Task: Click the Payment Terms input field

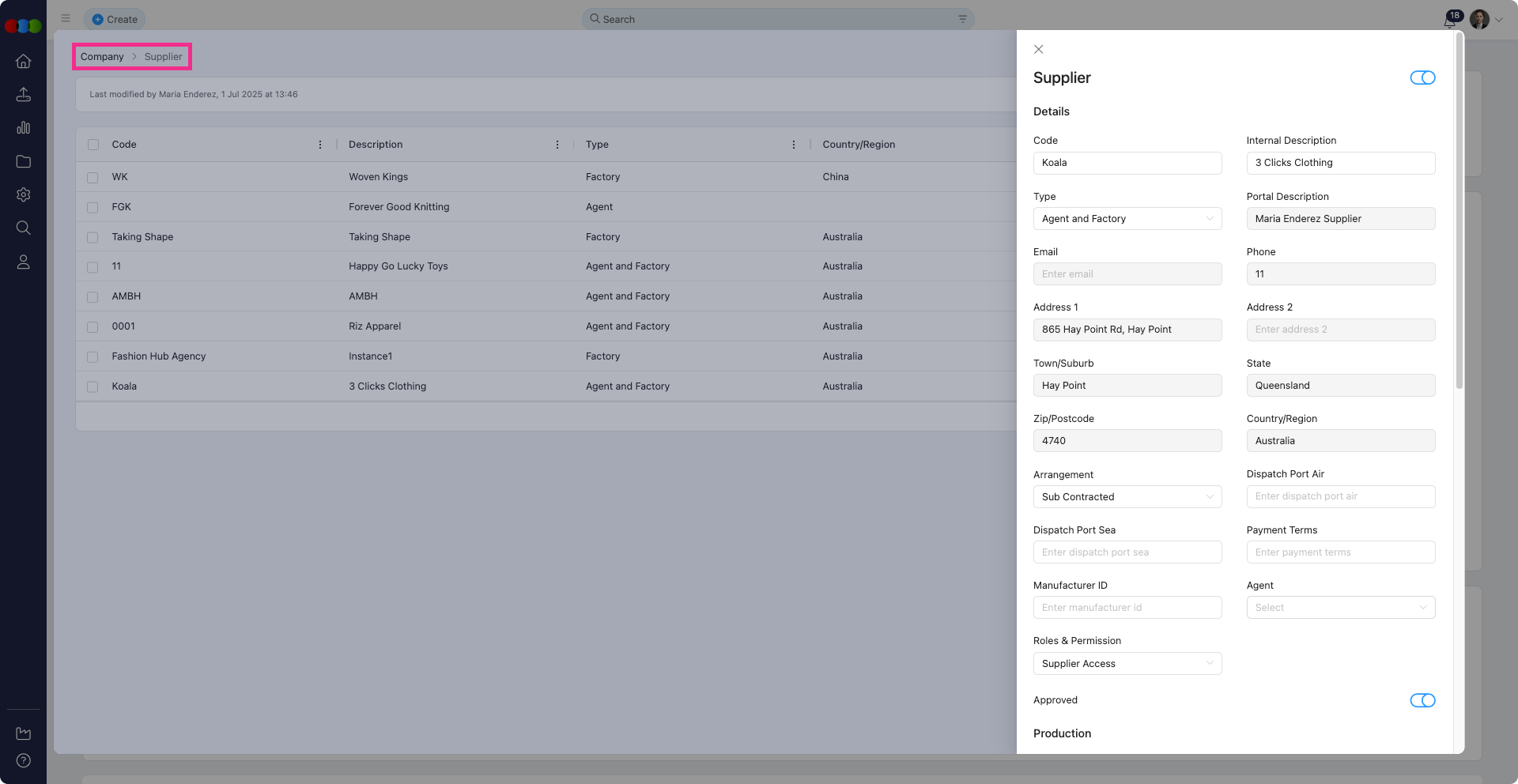Action: [1340, 552]
